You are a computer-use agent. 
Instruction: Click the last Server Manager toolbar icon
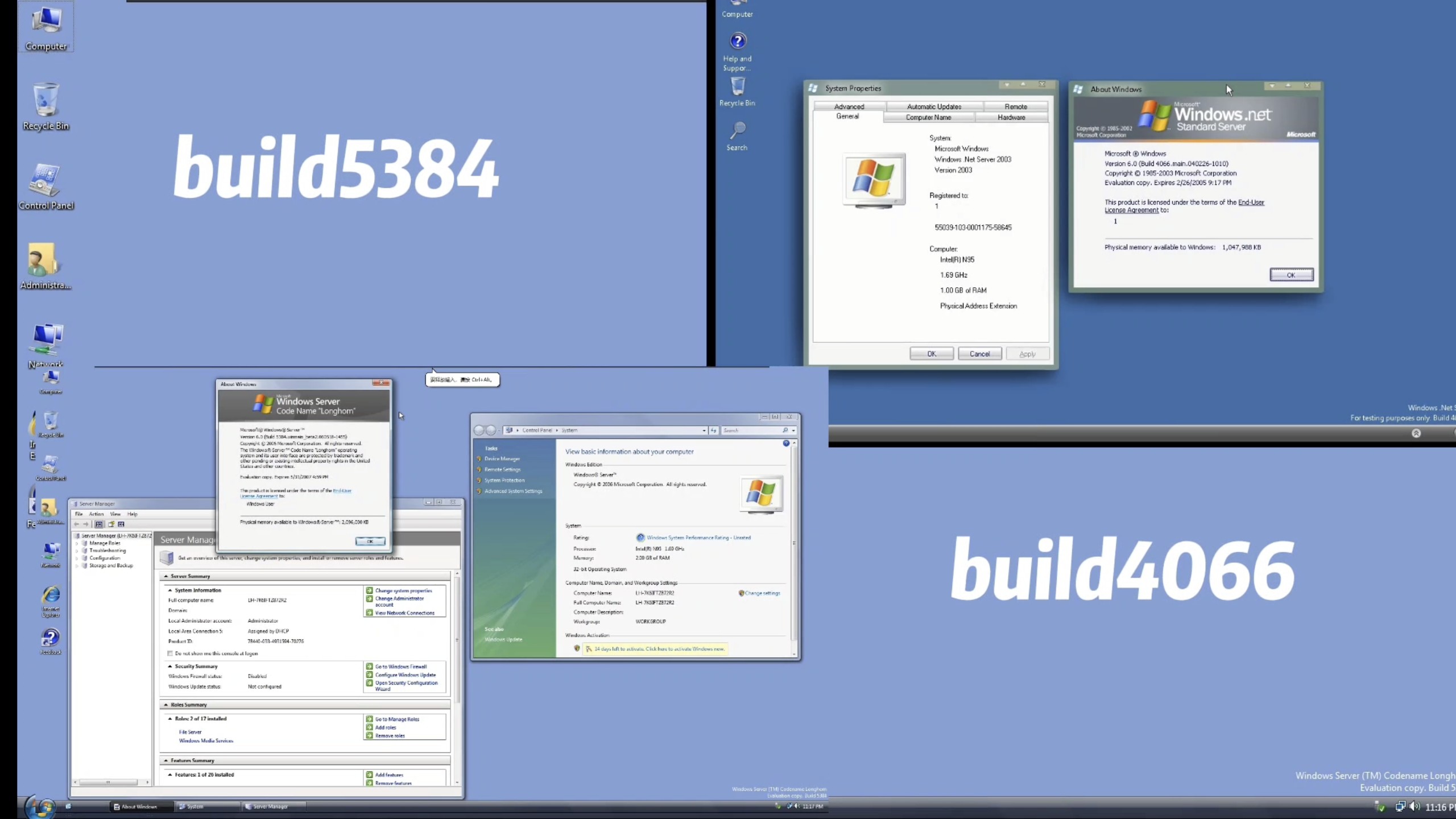(121, 524)
